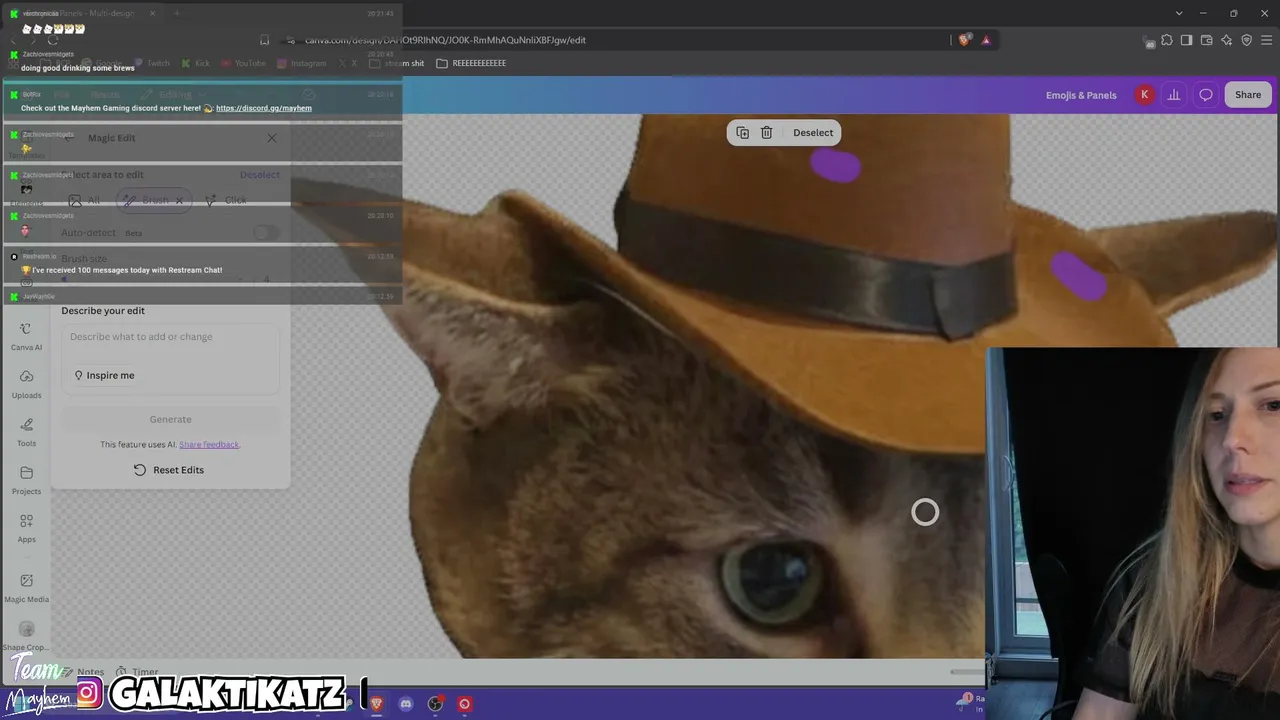Screen dimensions: 1280x720
Task: Open the browser hamburger menu
Action: pyautogui.click(x=1266, y=40)
